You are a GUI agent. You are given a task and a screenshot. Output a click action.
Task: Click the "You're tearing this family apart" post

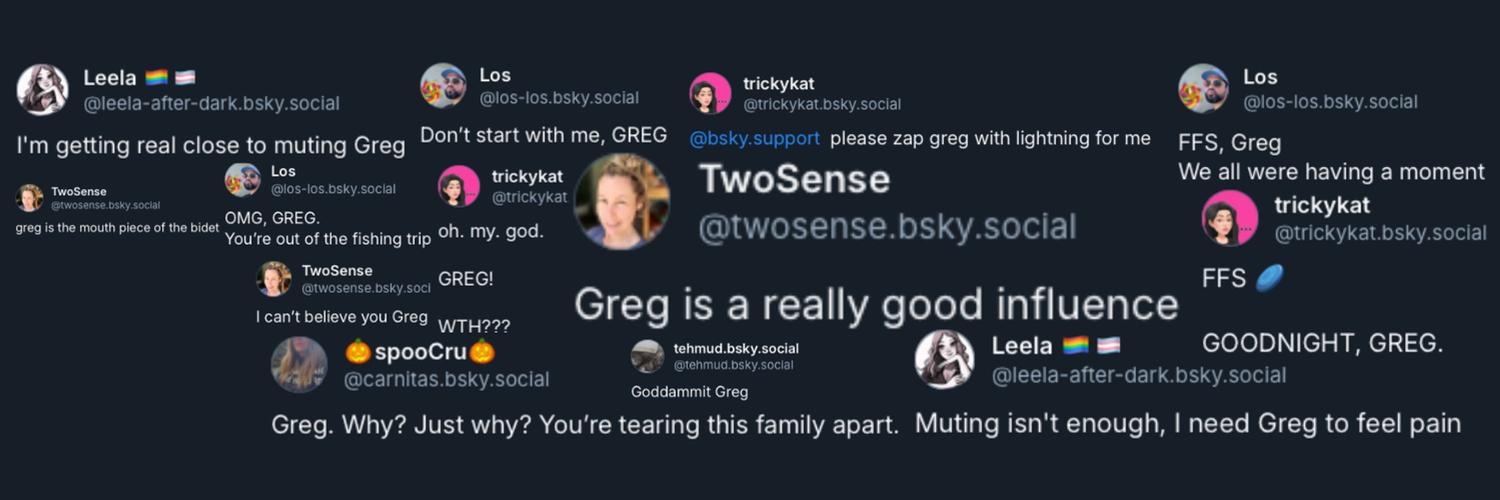[x=585, y=425]
